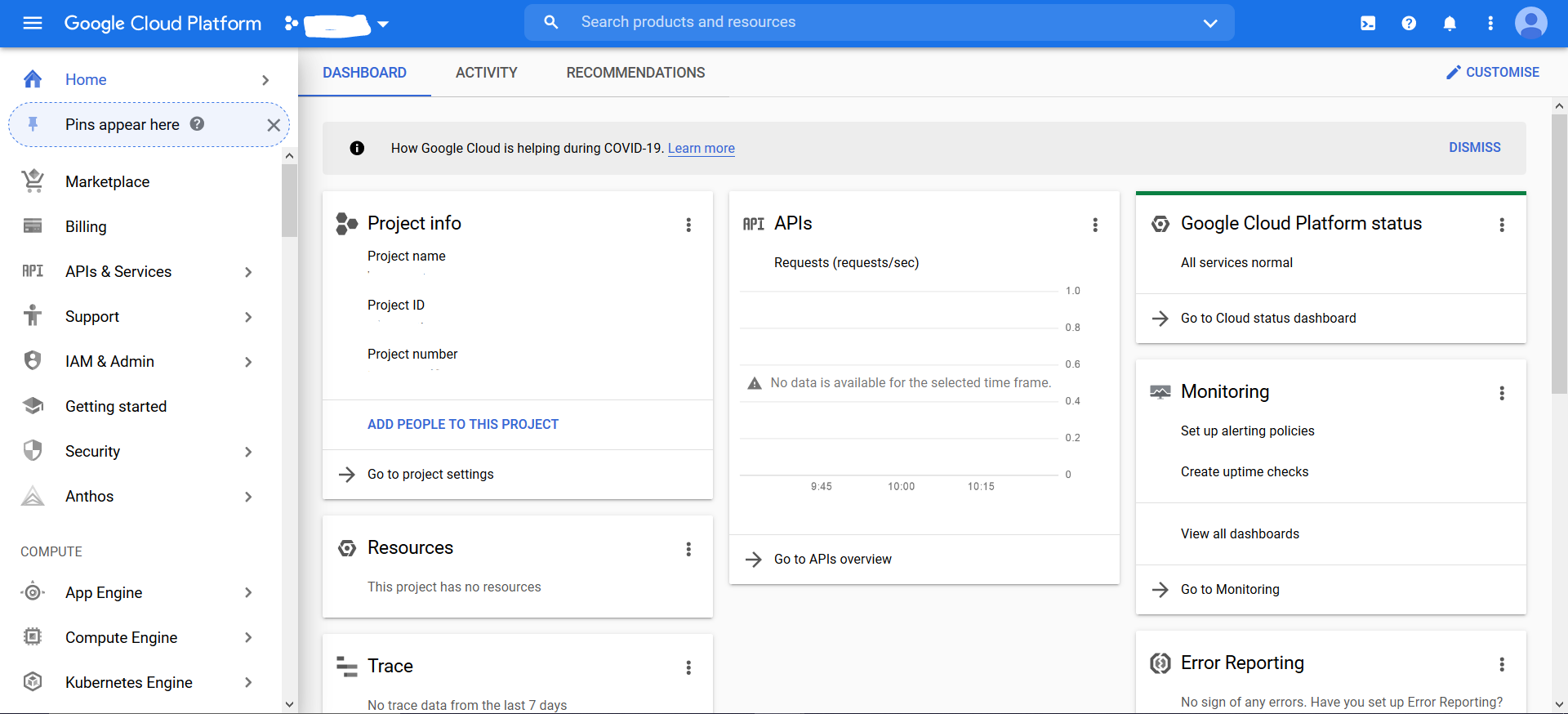
Task: Switch to the Activity tab
Action: pyautogui.click(x=487, y=73)
